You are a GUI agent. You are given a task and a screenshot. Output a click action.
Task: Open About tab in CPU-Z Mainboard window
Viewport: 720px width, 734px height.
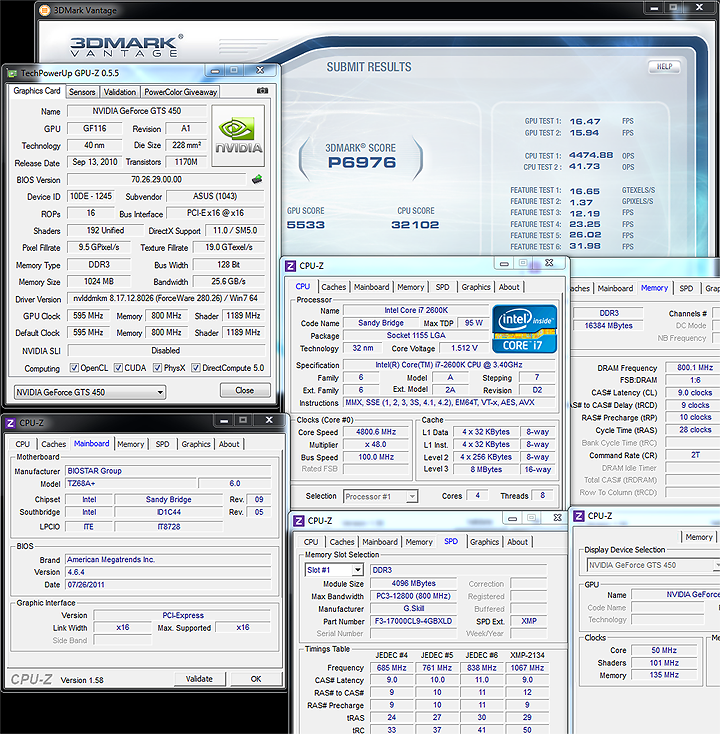229,444
